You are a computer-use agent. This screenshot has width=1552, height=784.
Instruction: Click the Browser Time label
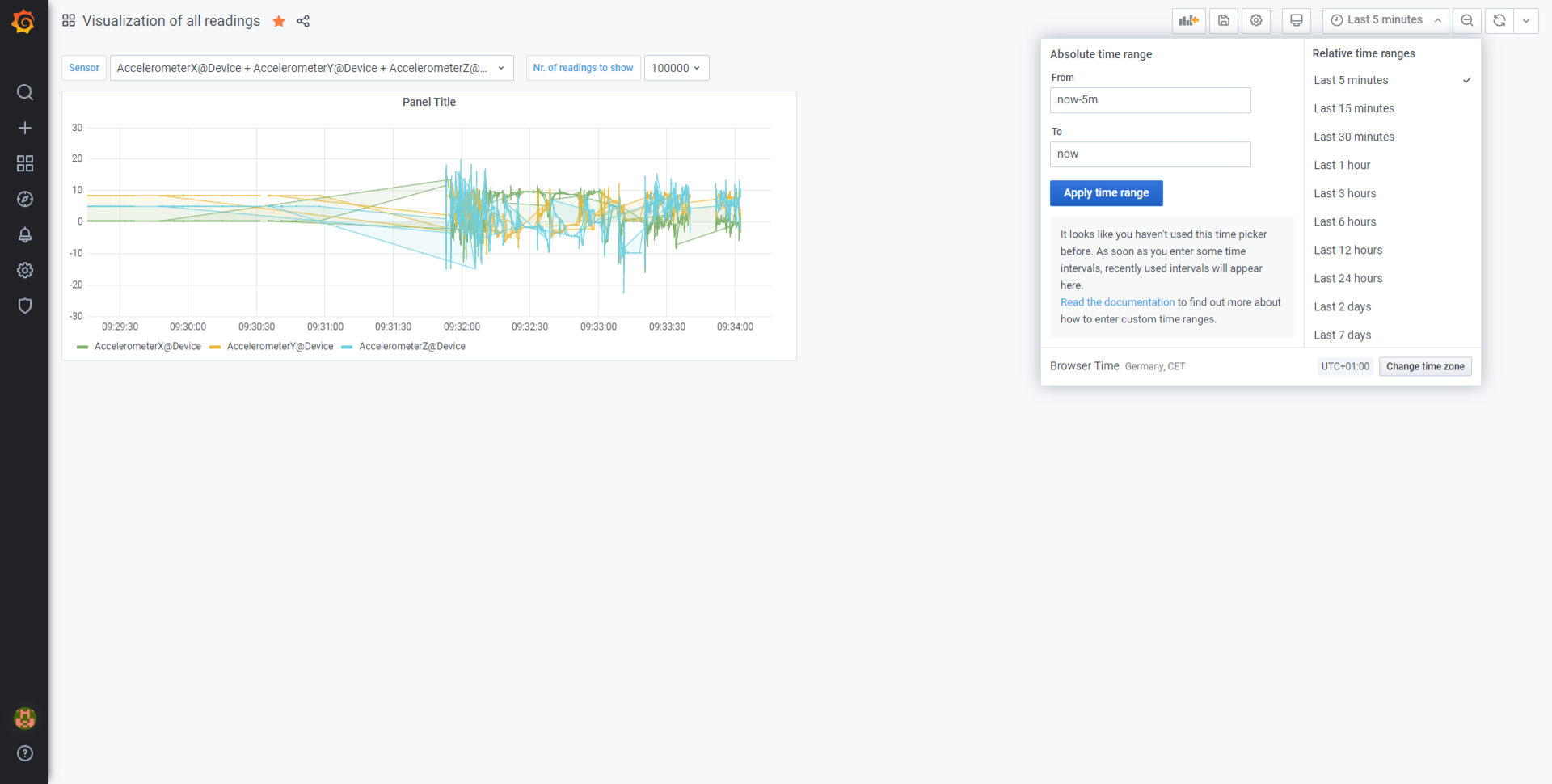pos(1085,366)
